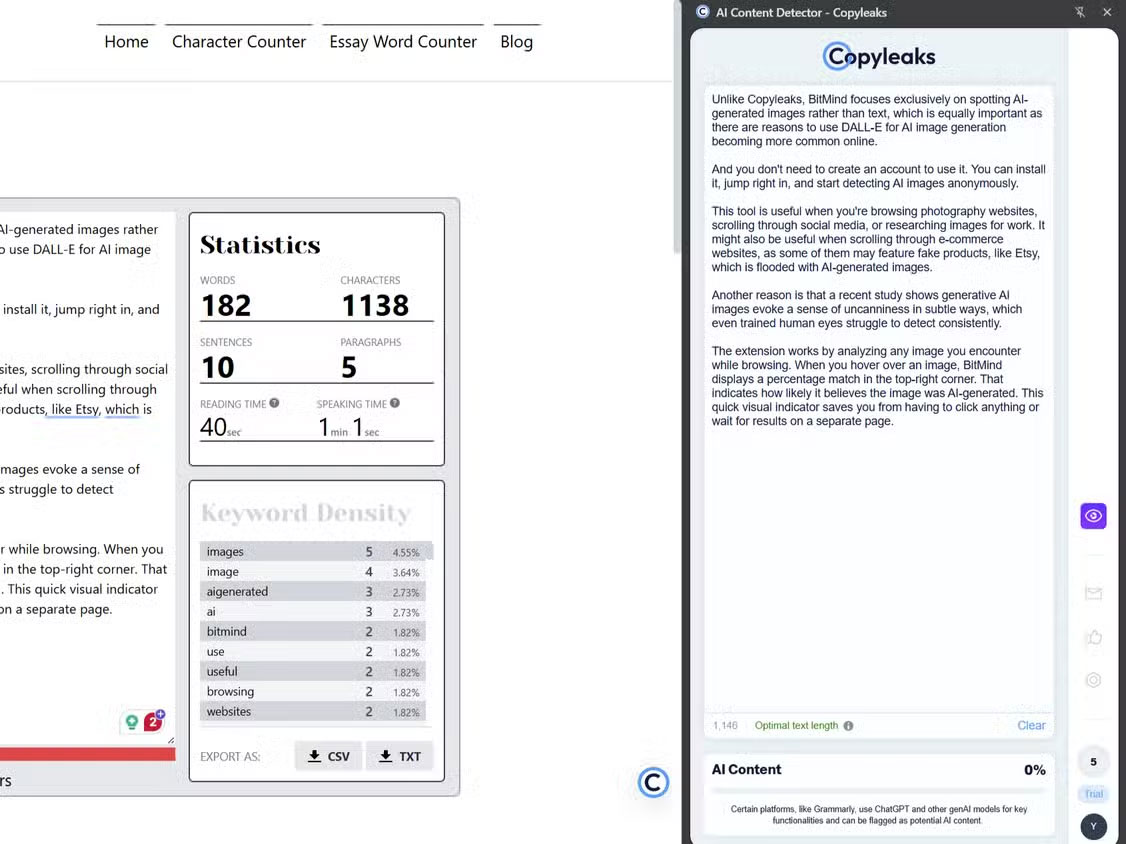Viewport: 1126px width, 844px height.
Task: Click the Optimal text length info icon
Action: pos(848,725)
